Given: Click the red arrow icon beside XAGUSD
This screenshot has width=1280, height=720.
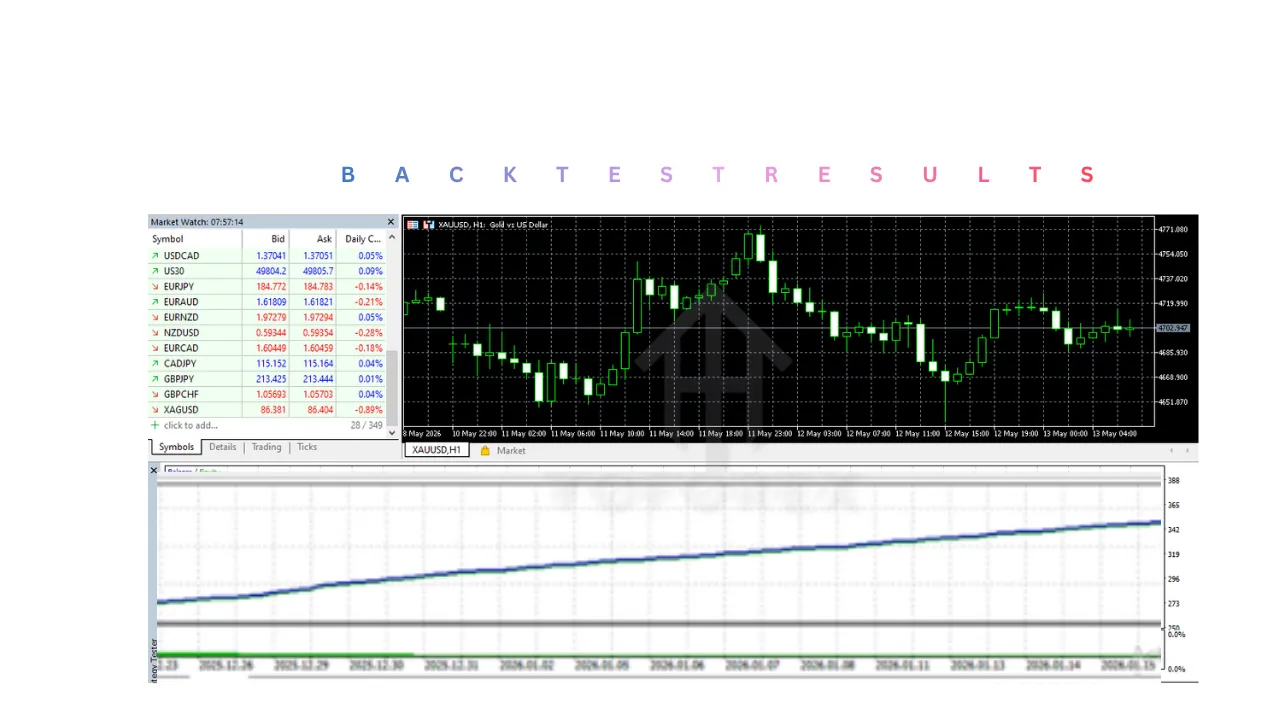Looking at the screenshot, I should point(155,410).
